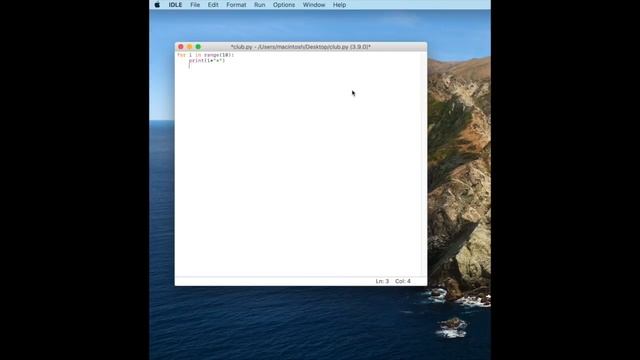Open the Format menu
640x360 pixels.
click(x=236, y=5)
